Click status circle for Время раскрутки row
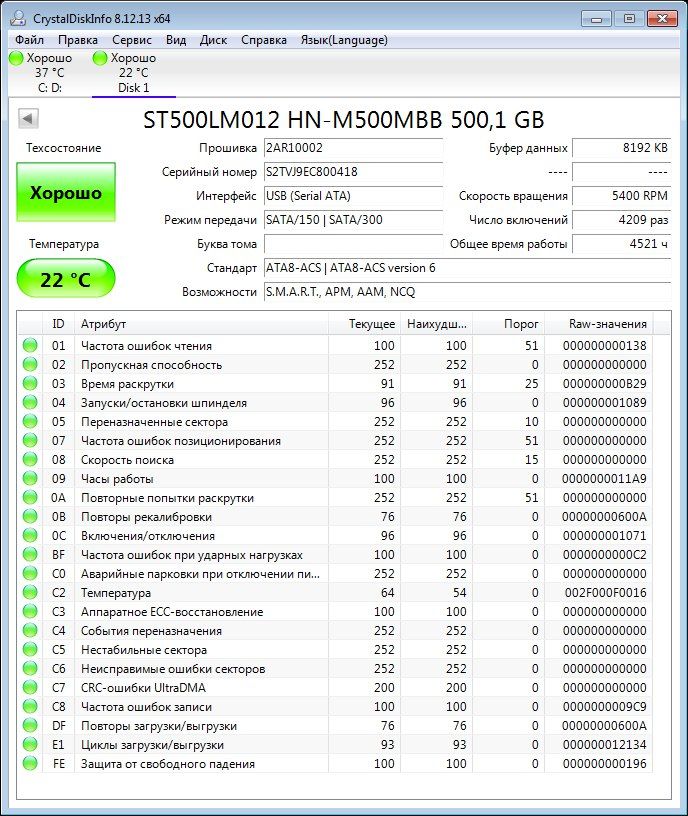 [30, 384]
